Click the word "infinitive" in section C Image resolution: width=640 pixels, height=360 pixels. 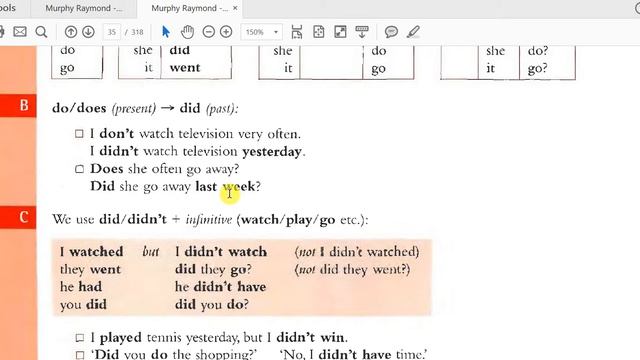(209, 220)
